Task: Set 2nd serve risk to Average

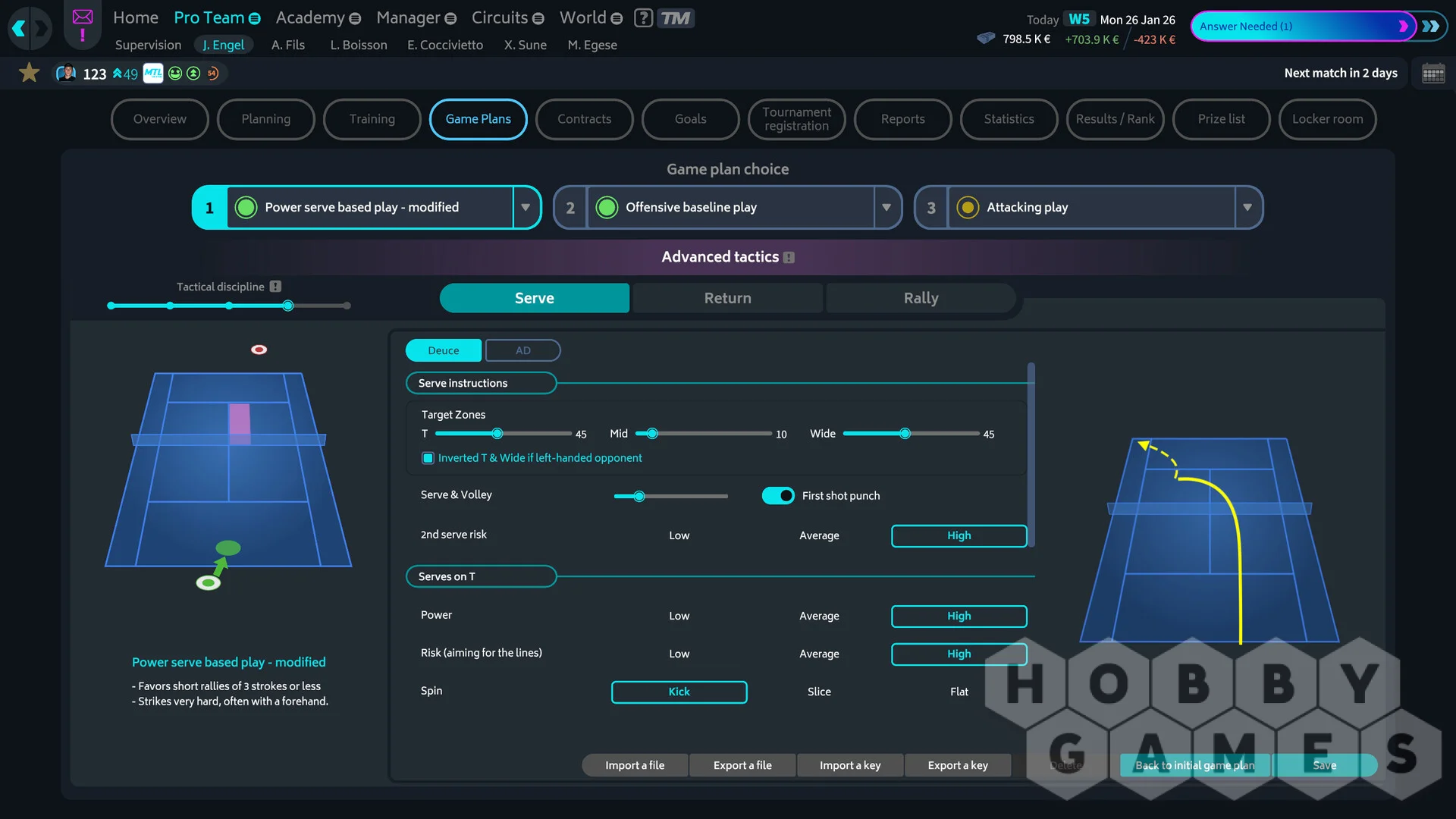Action: pos(819,535)
